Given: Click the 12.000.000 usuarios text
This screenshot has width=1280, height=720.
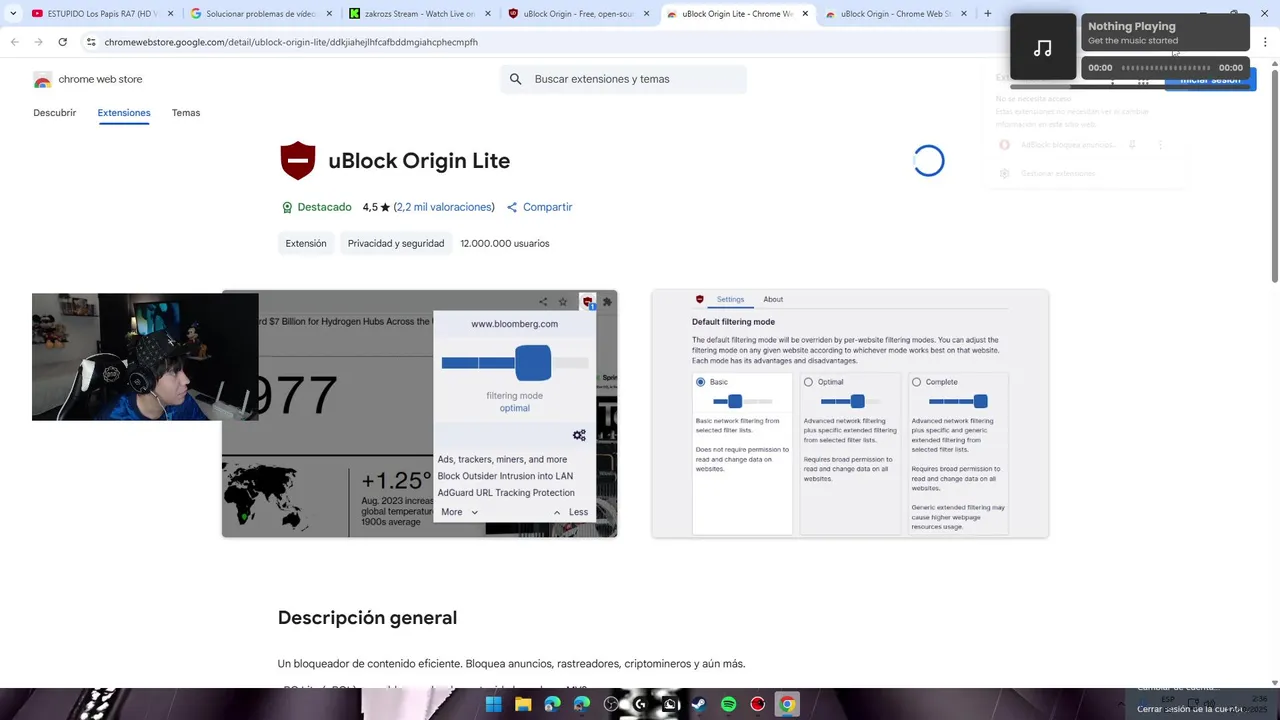Looking at the screenshot, I should click(x=505, y=243).
